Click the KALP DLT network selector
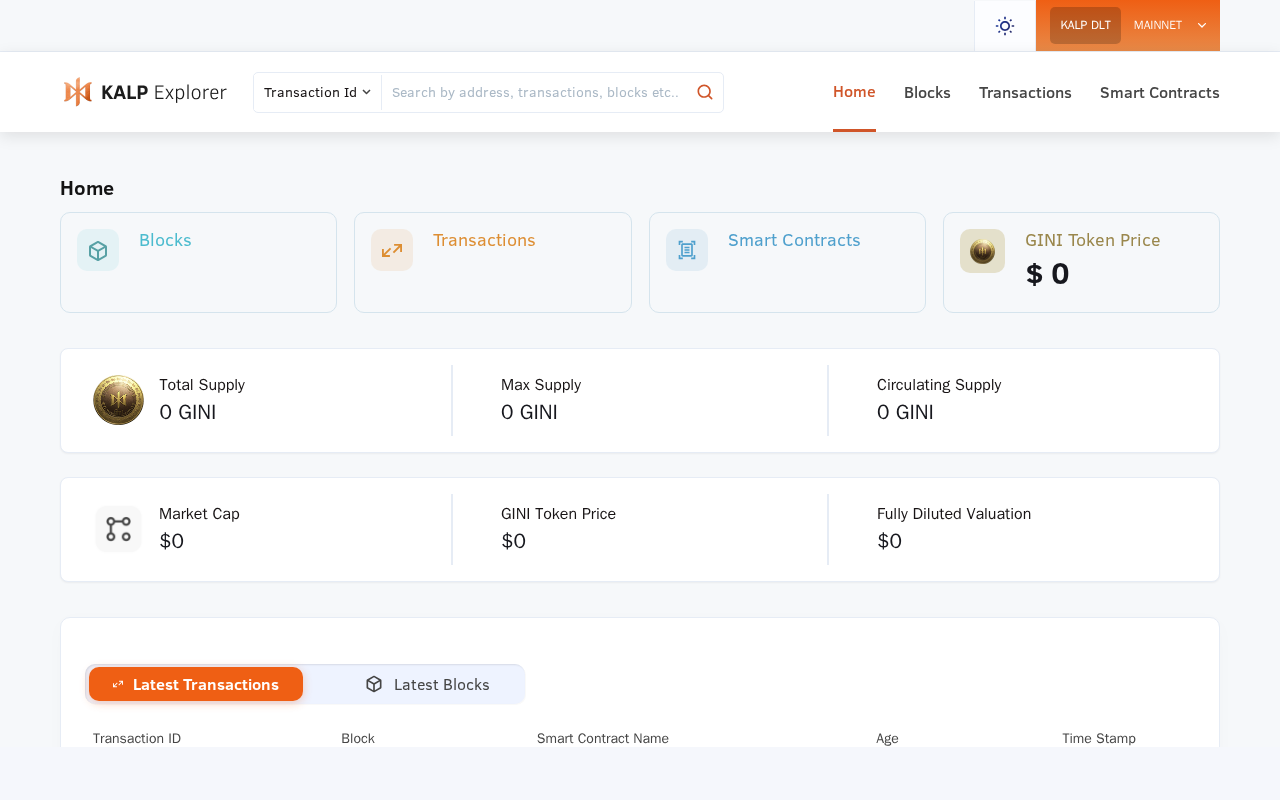 click(x=1085, y=25)
